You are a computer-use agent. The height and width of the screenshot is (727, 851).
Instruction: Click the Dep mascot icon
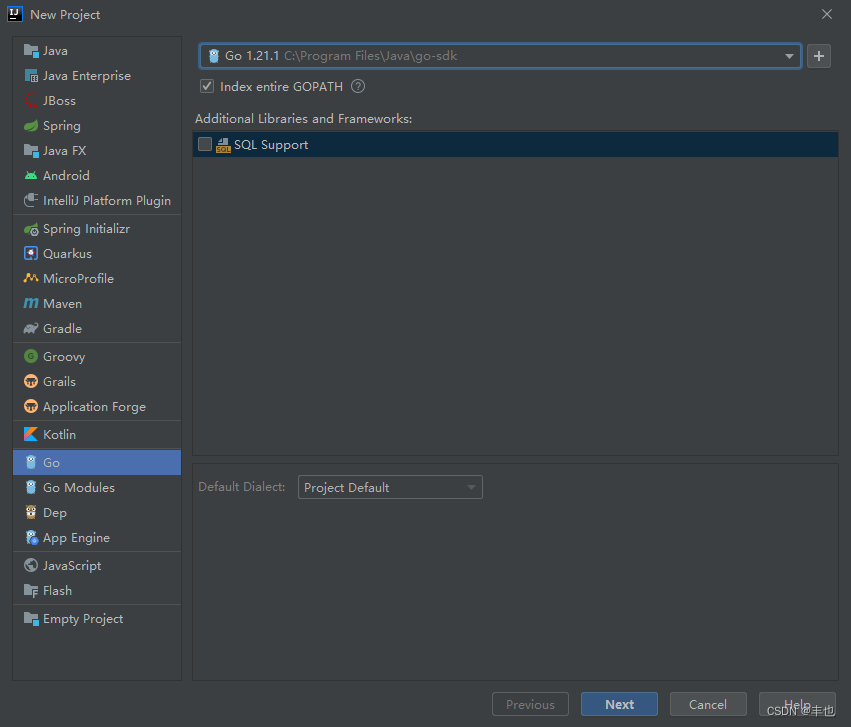(x=31, y=512)
